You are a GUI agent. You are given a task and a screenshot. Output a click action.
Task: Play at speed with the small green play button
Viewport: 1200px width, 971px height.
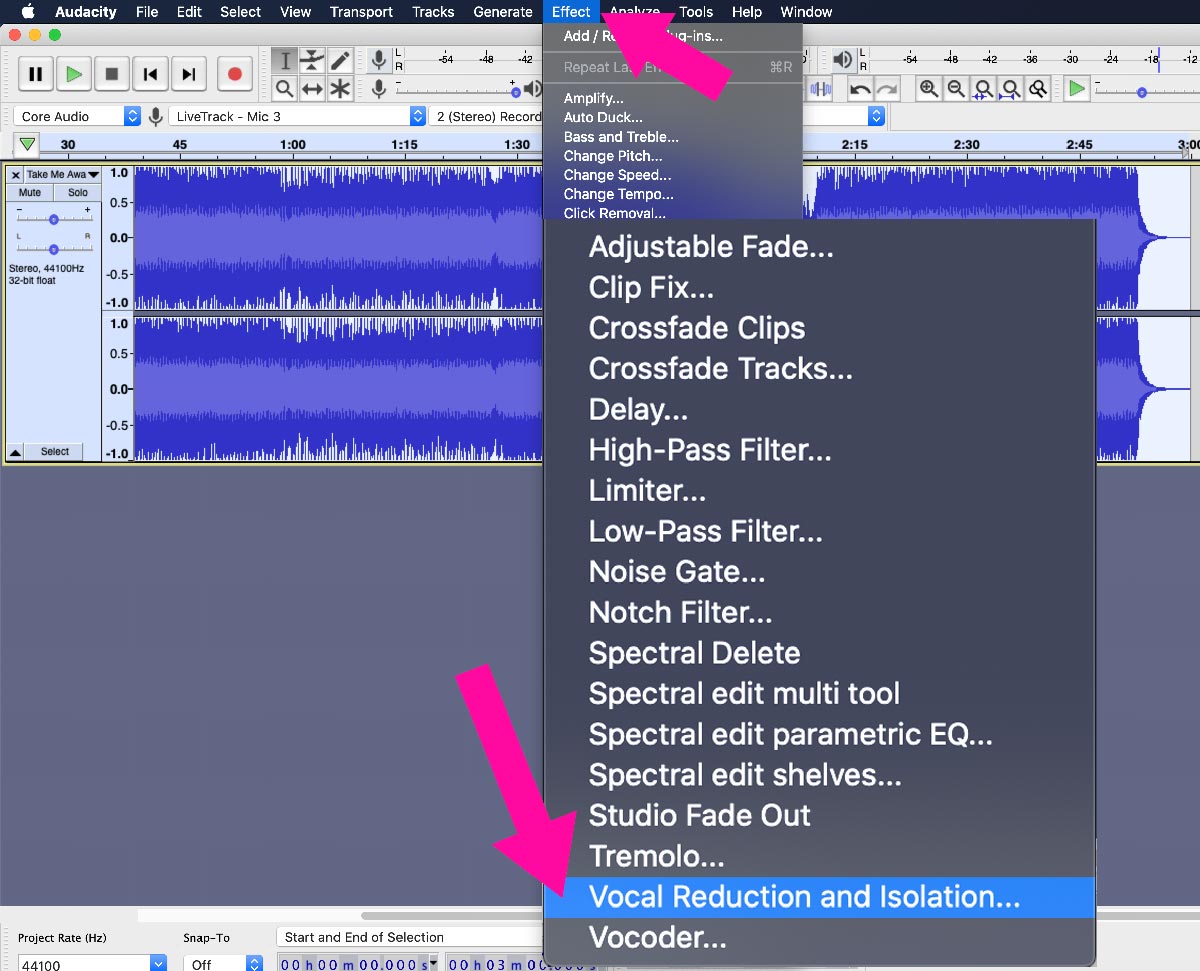(1076, 89)
